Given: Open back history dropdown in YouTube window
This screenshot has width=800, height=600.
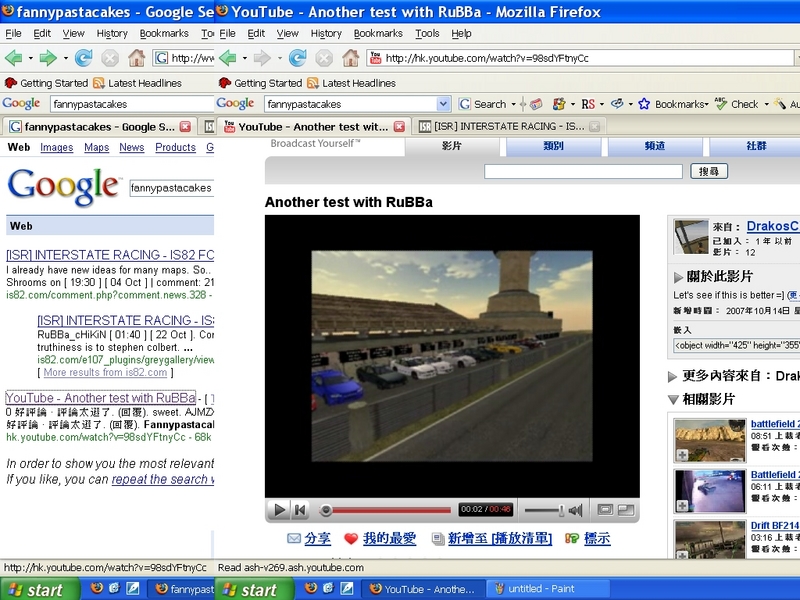Looking at the screenshot, I should point(244,58).
